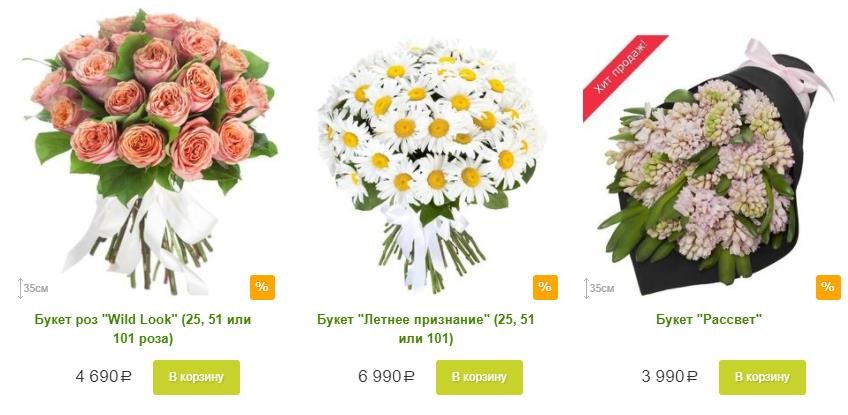Open the Букет роз "Wild Look" title link
Viewport: 848px width, 415px height.
click(x=143, y=329)
